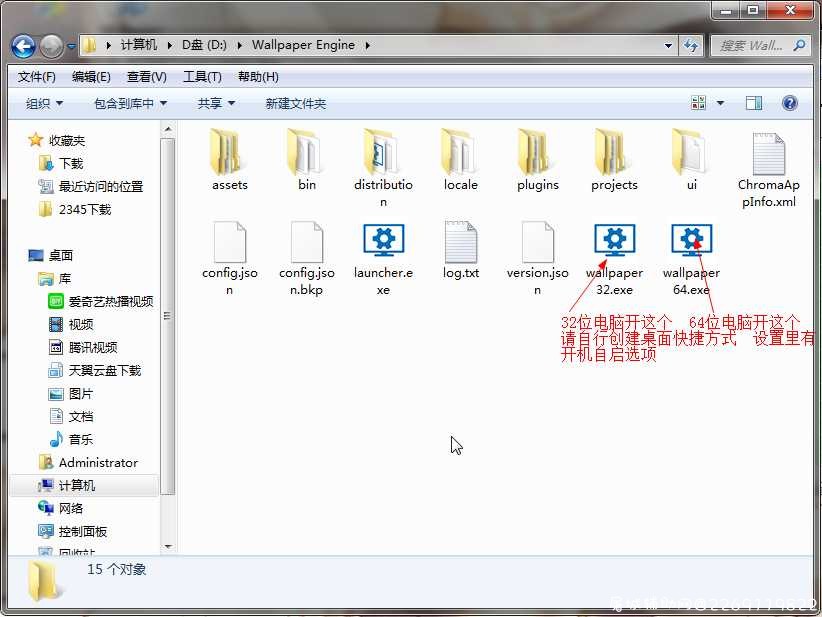
Task: Select 2345下载 in navigation pane
Action: coord(75,210)
